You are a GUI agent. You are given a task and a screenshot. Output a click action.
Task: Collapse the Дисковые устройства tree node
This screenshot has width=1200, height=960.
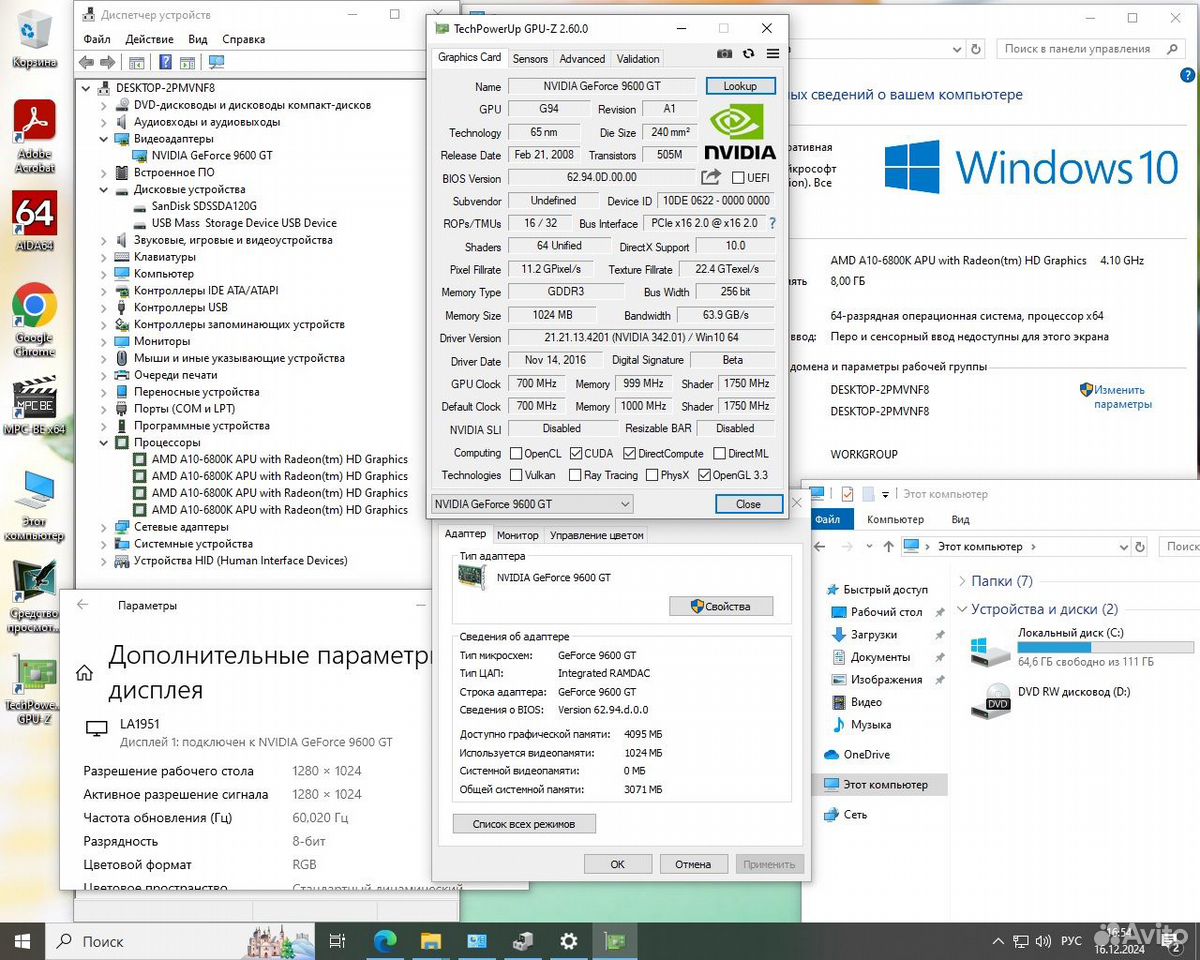[x=103, y=189]
